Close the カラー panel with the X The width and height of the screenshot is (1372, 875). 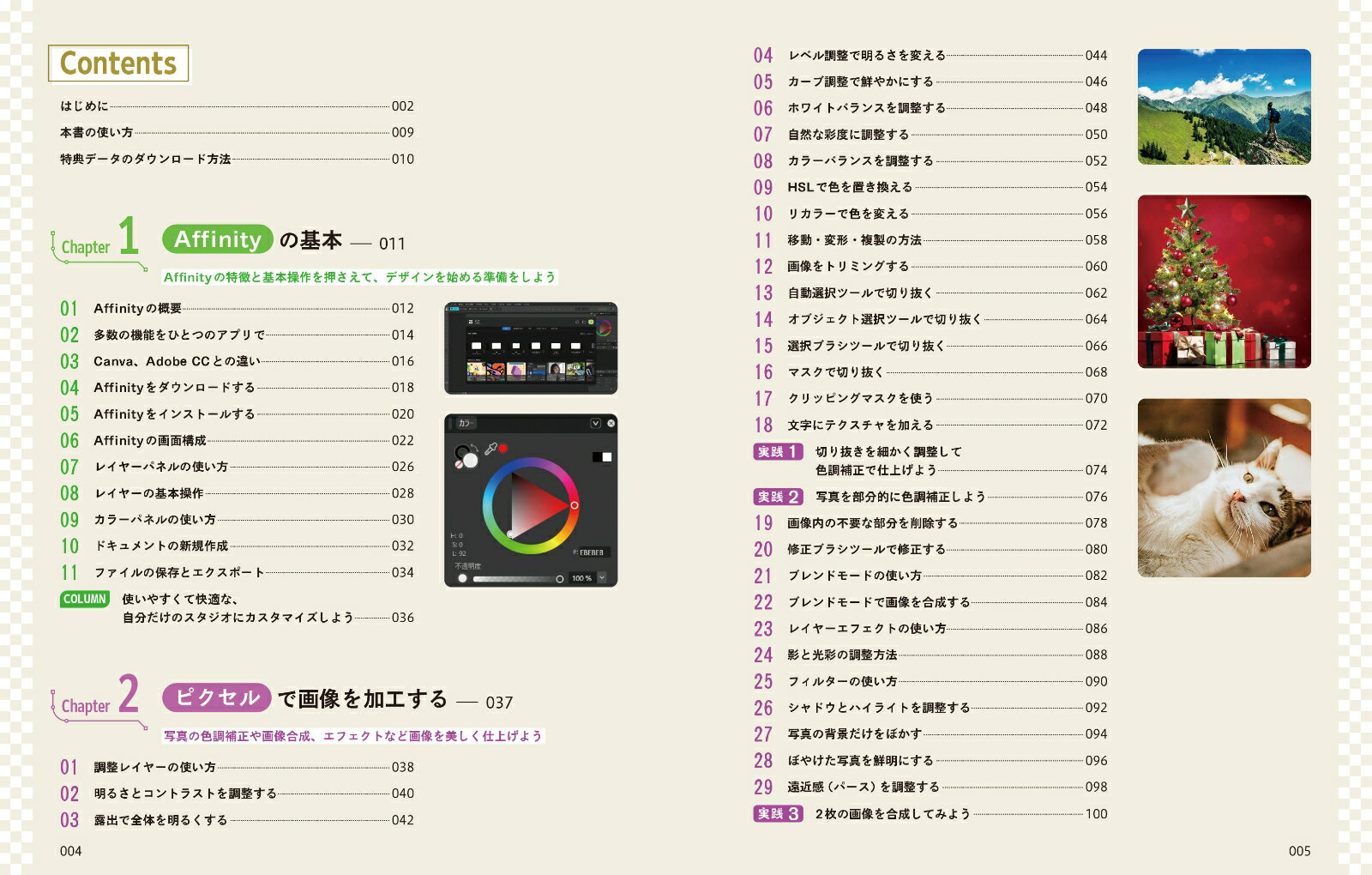pos(611,423)
